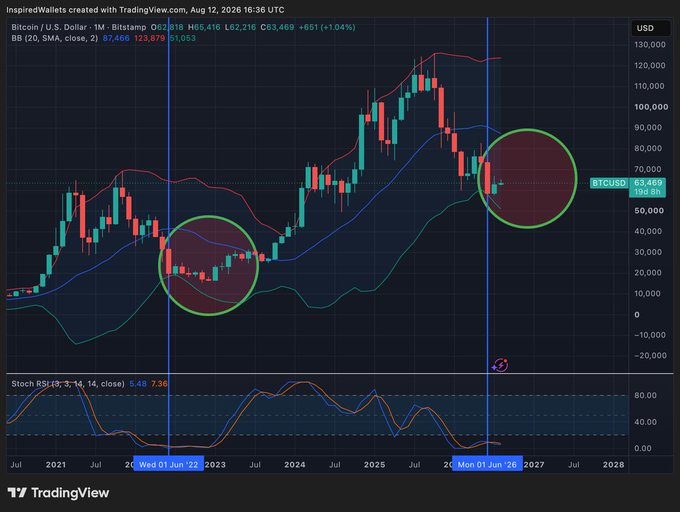This screenshot has height=512, width=680.
Task: Click the Stoch RSI D value 7.36
Action: (x=159, y=384)
